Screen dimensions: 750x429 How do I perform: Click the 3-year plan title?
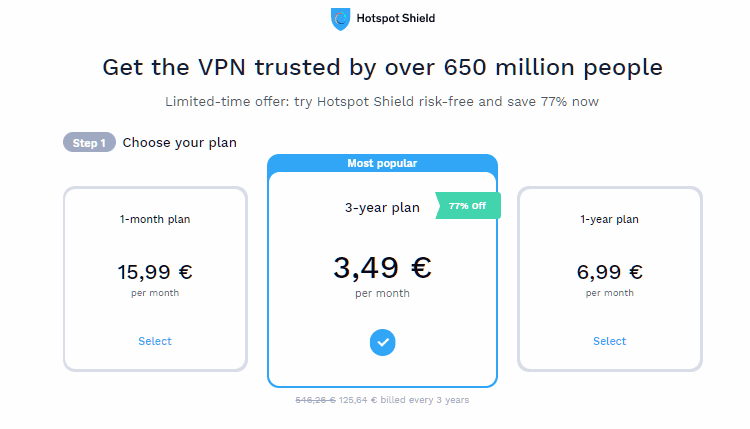tap(382, 208)
